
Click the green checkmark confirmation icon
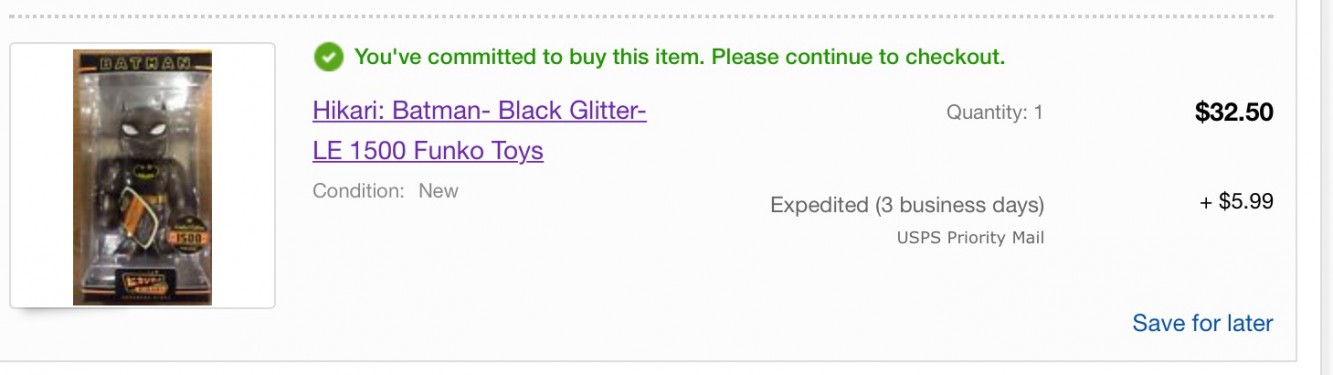tap(328, 58)
